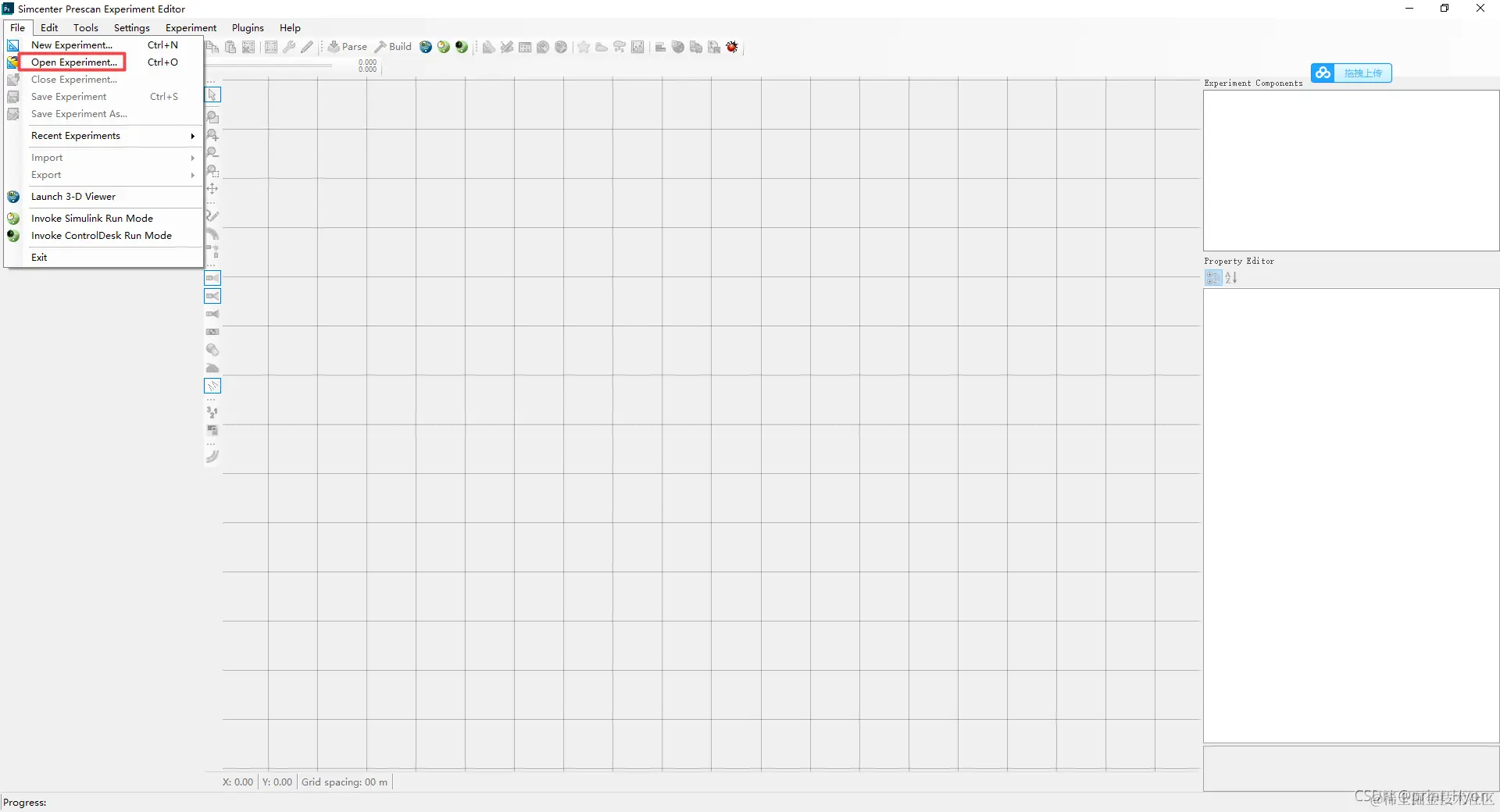Click the double-circle icon in the vertical toolbar
This screenshot has width=1500, height=812.
(x=212, y=350)
